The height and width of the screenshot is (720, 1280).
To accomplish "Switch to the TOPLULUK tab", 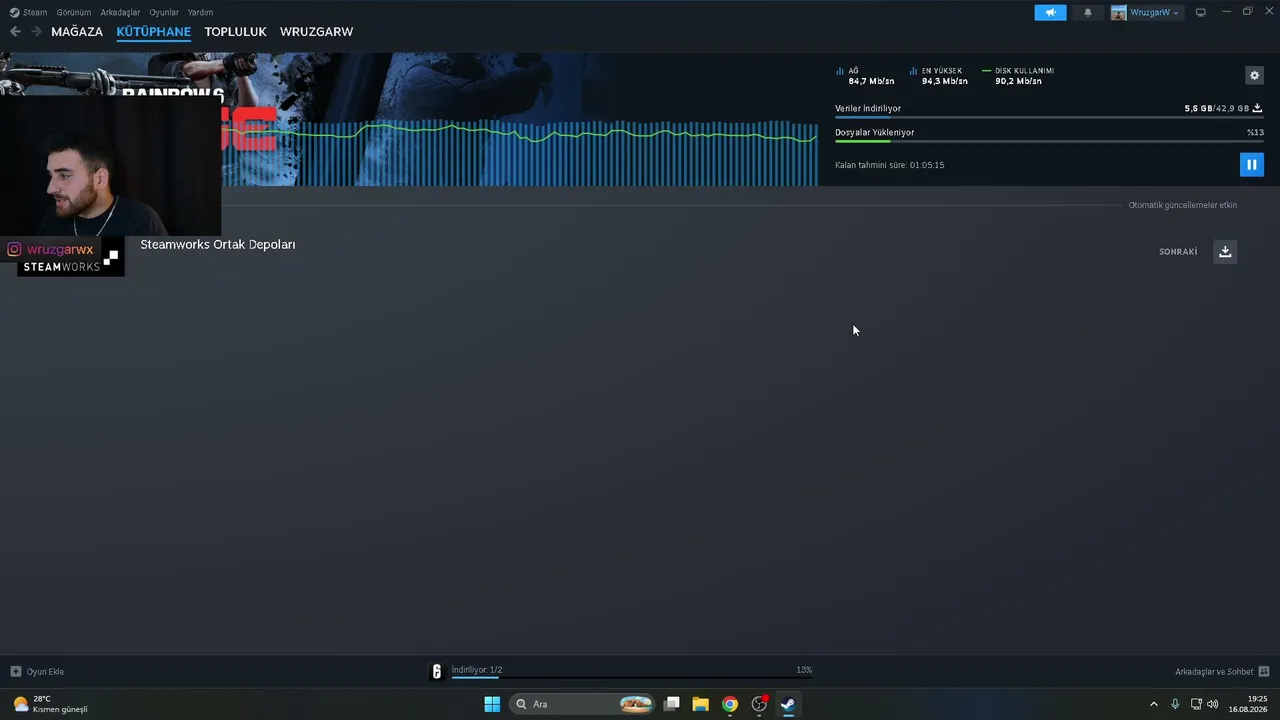I will click(x=235, y=32).
